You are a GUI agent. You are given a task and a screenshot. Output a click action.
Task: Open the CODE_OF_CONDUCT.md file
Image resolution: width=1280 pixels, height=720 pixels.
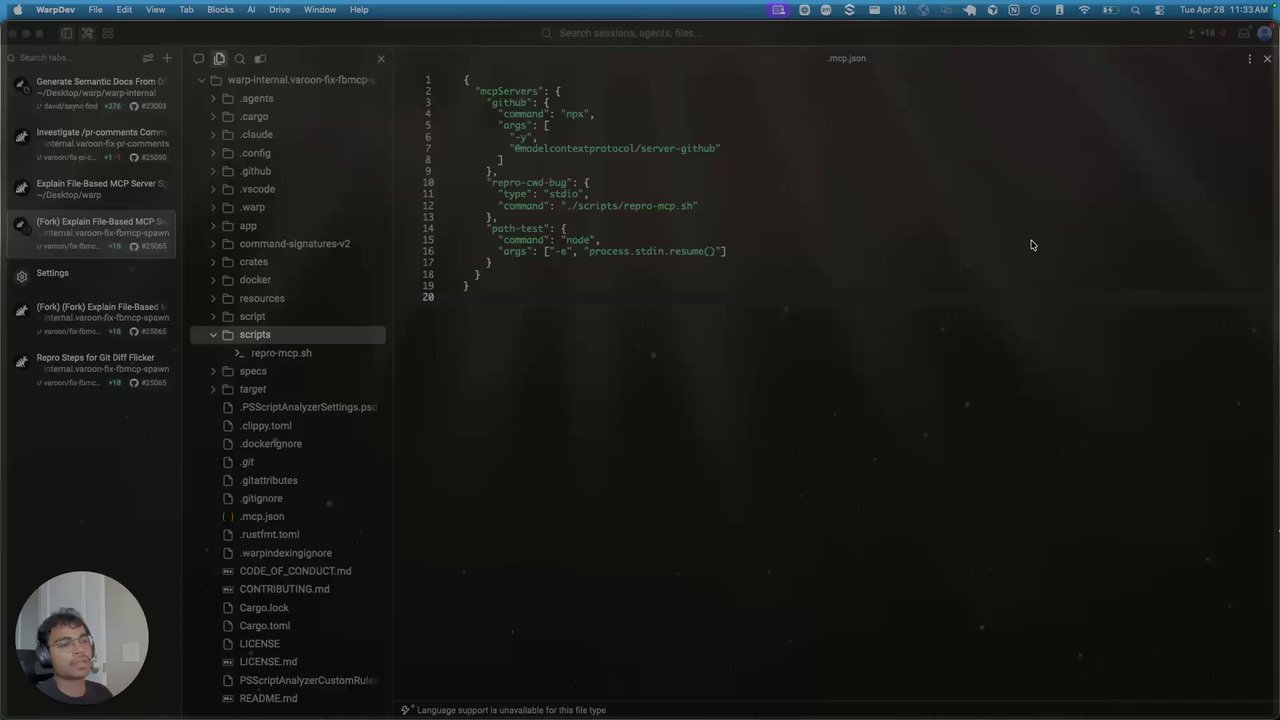point(288,571)
